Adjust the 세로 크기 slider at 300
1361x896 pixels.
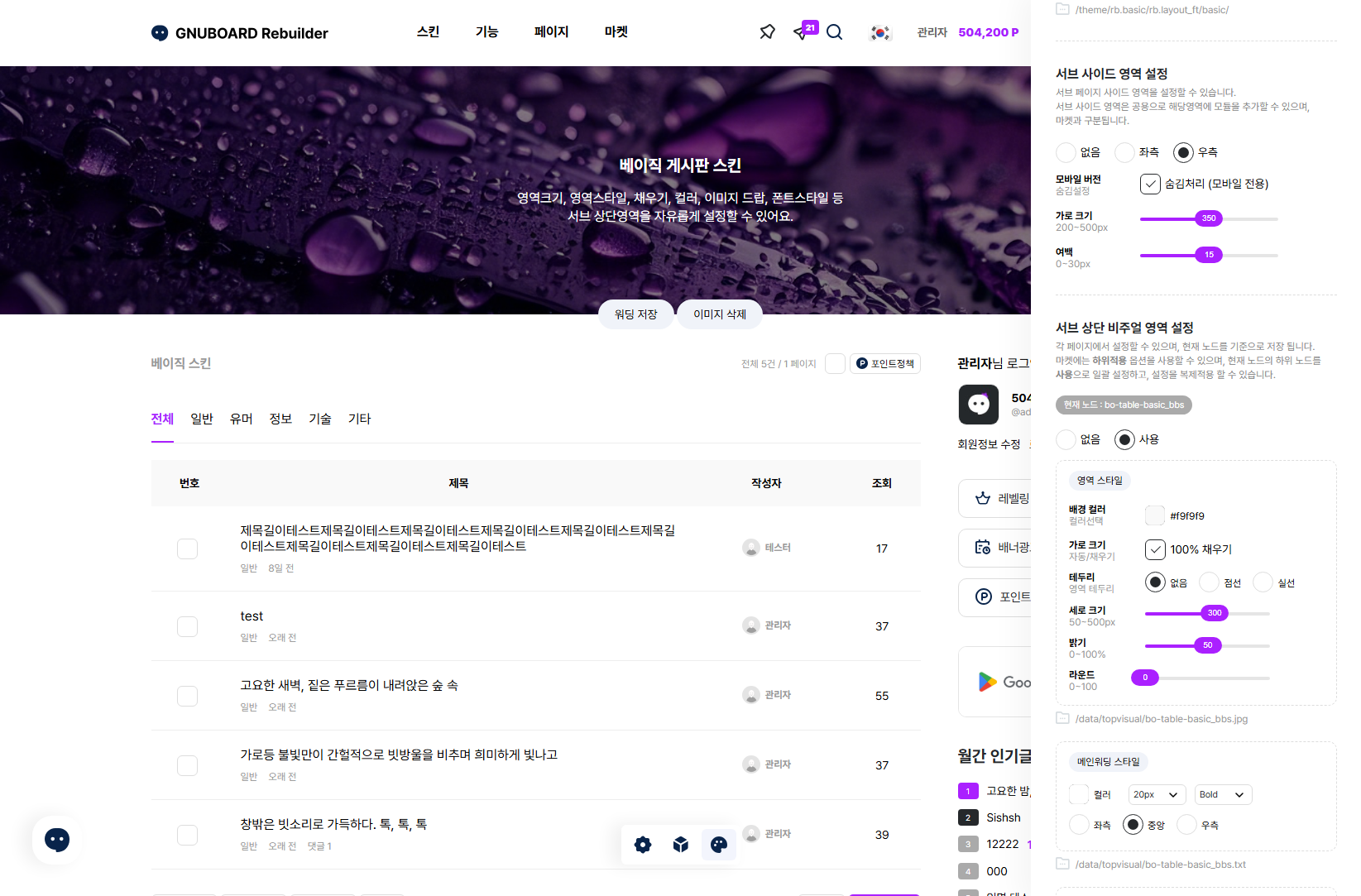coord(1215,613)
